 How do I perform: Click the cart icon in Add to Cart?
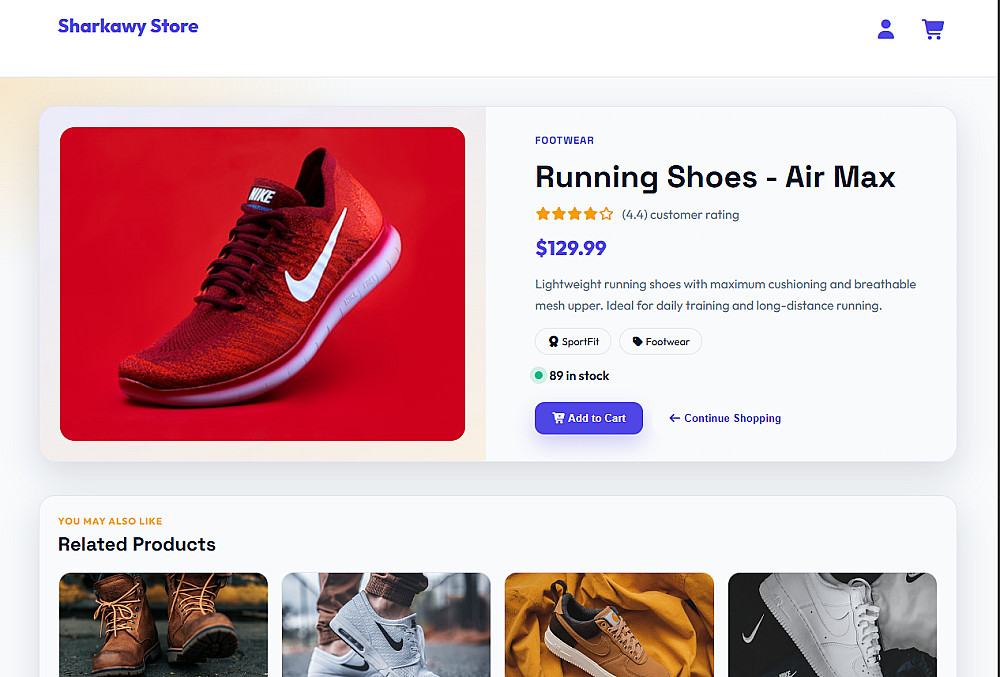558,418
